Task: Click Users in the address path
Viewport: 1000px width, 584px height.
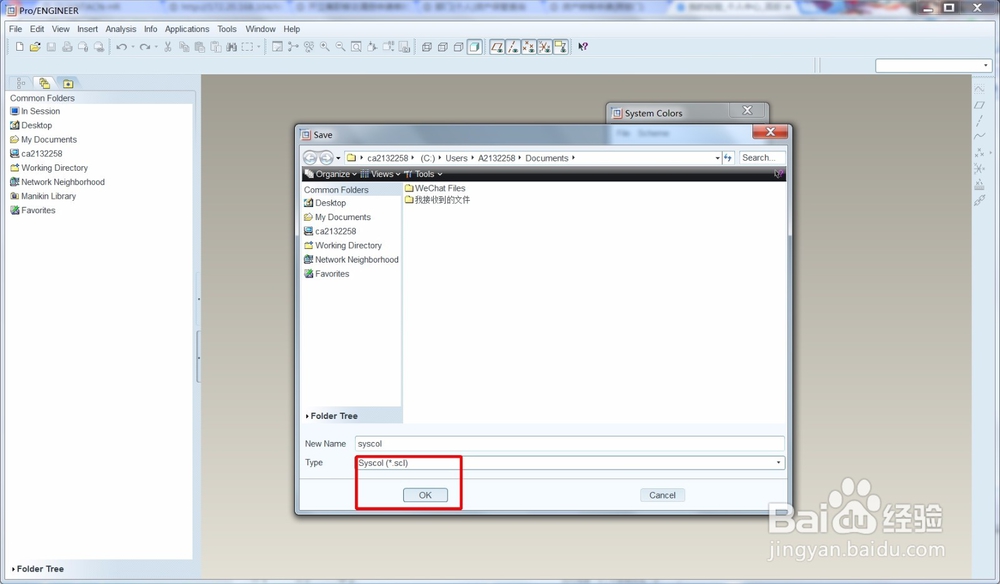Action: click(456, 158)
